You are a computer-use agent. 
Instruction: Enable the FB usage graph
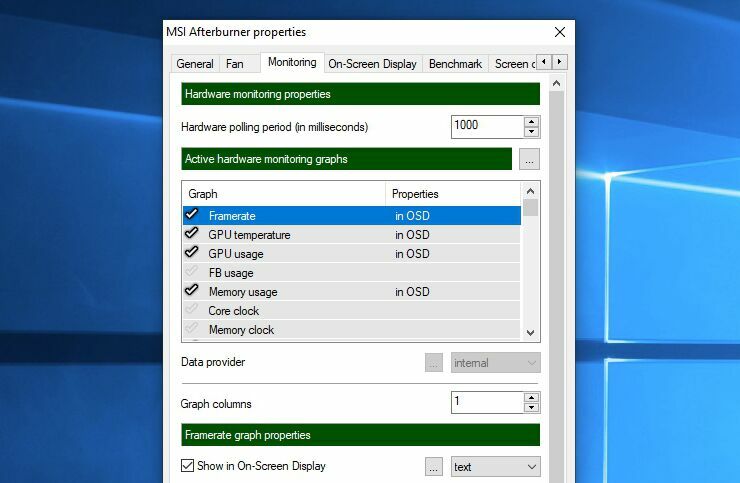(x=192, y=271)
